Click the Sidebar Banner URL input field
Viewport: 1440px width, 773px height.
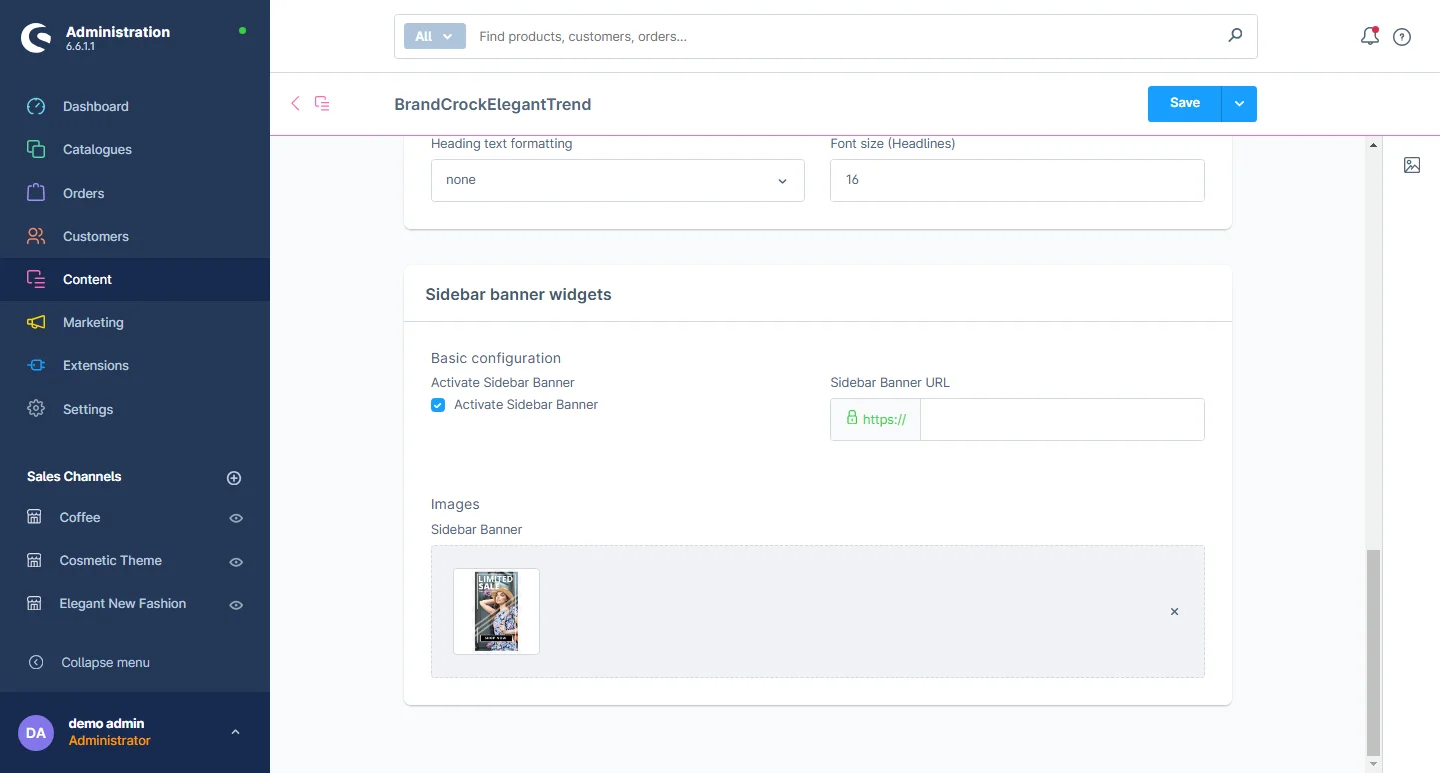point(1061,420)
